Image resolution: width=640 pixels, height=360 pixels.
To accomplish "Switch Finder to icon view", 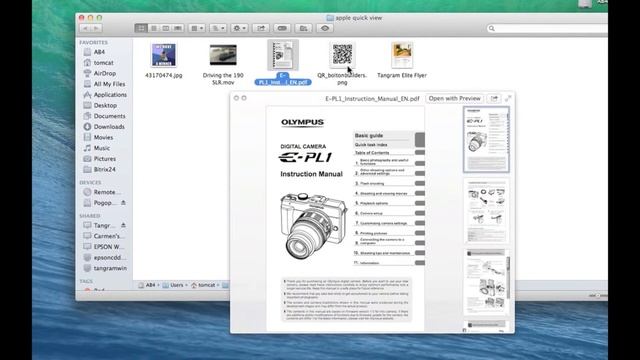I will point(141,28).
